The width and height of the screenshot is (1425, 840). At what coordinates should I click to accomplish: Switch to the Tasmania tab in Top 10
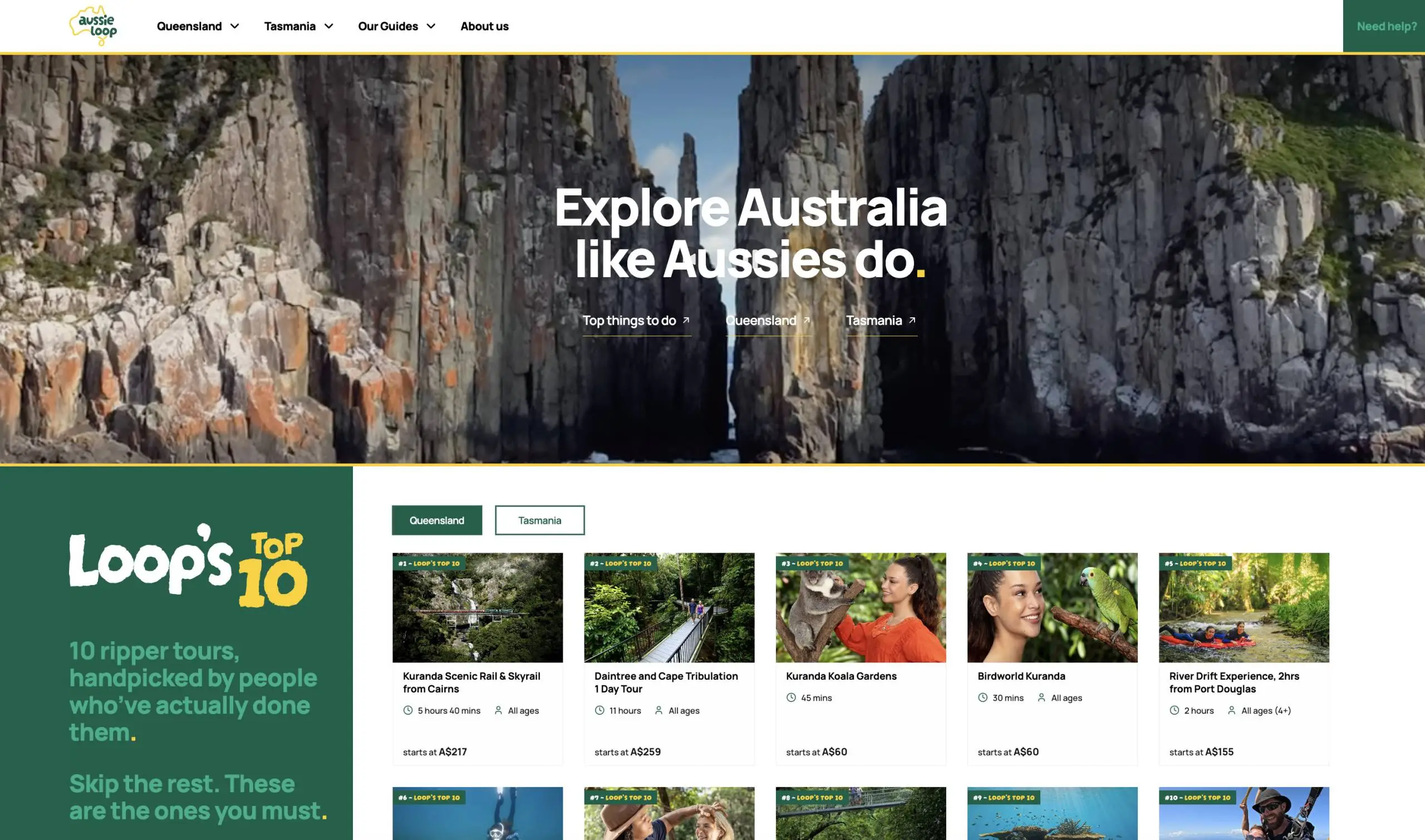[540, 520]
